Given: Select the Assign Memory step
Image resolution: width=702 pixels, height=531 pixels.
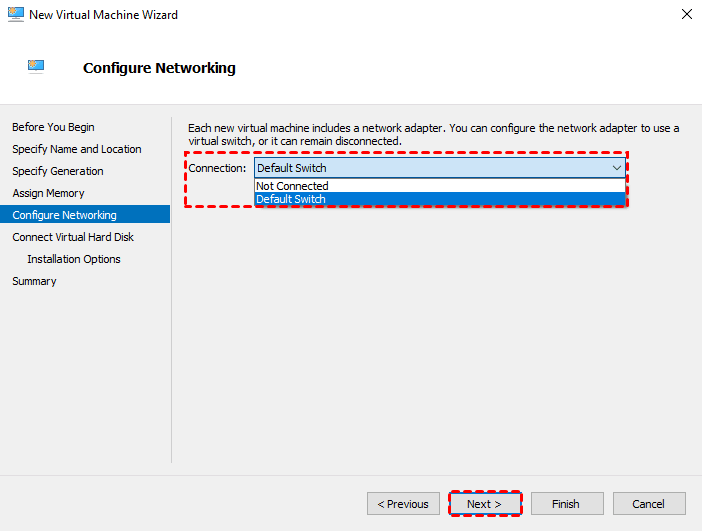Looking at the screenshot, I should click(48, 193).
